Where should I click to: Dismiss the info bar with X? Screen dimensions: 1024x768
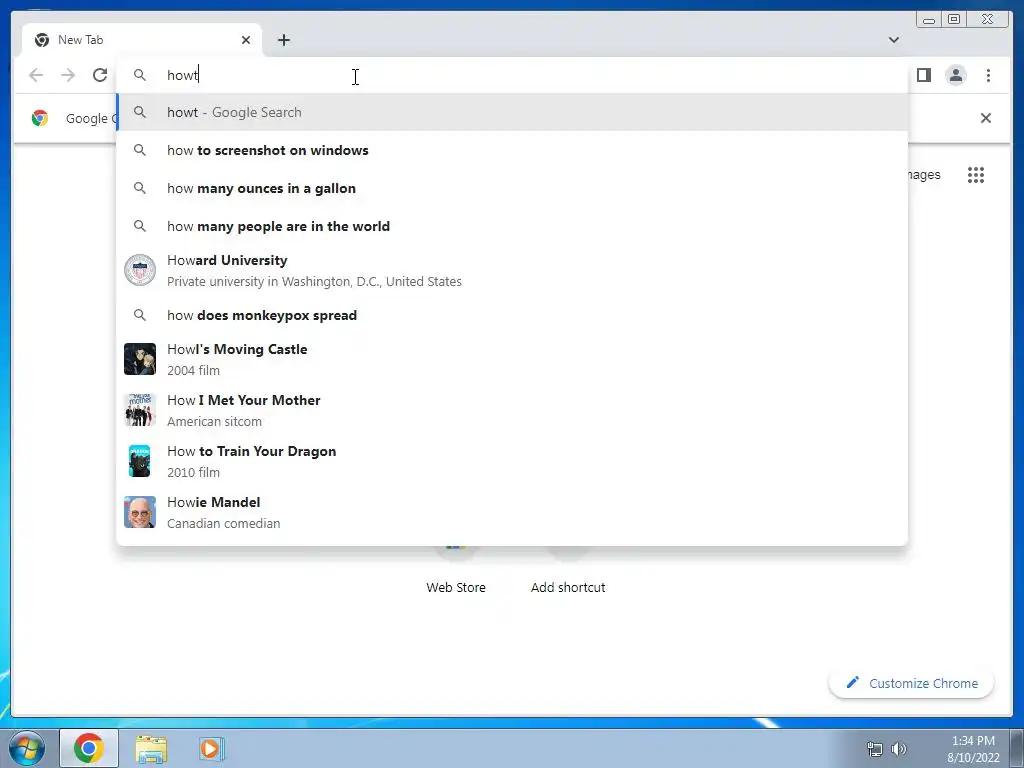[986, 118]
